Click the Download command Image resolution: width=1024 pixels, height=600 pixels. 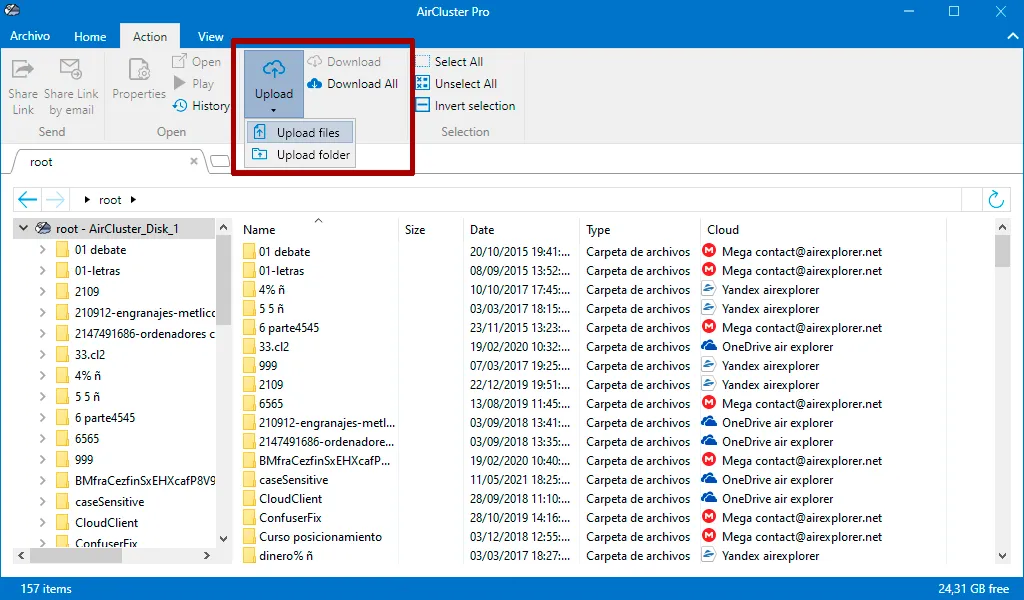(344, 61)
